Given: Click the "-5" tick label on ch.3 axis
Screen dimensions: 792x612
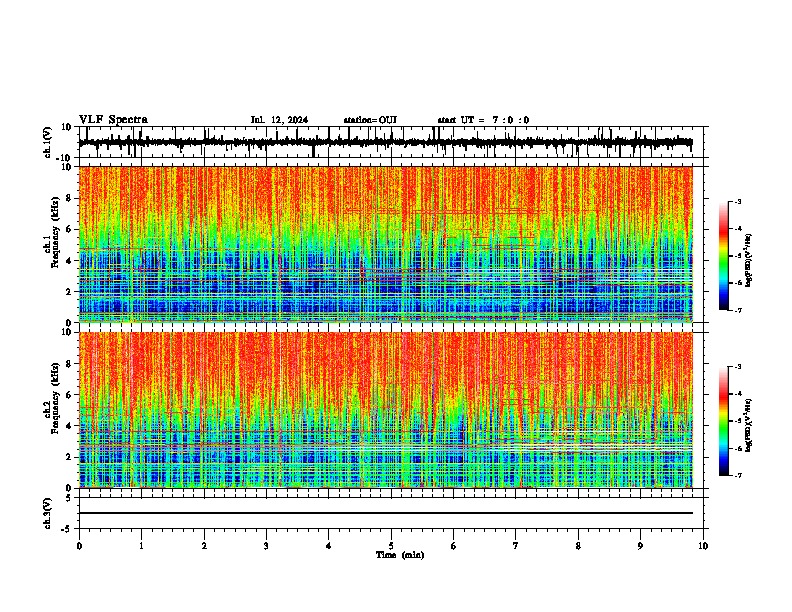Looking at the screenshot, I should point(68,529).
